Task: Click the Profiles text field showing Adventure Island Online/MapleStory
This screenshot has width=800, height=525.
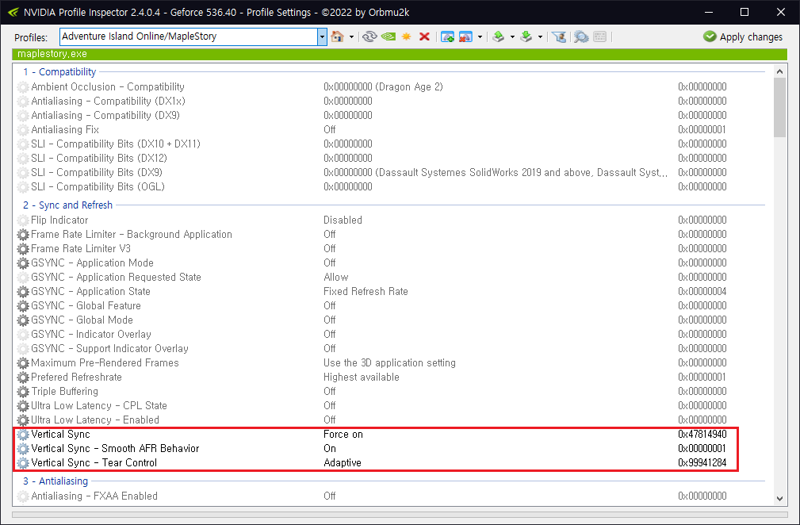Action: click(x=189, y=37)
